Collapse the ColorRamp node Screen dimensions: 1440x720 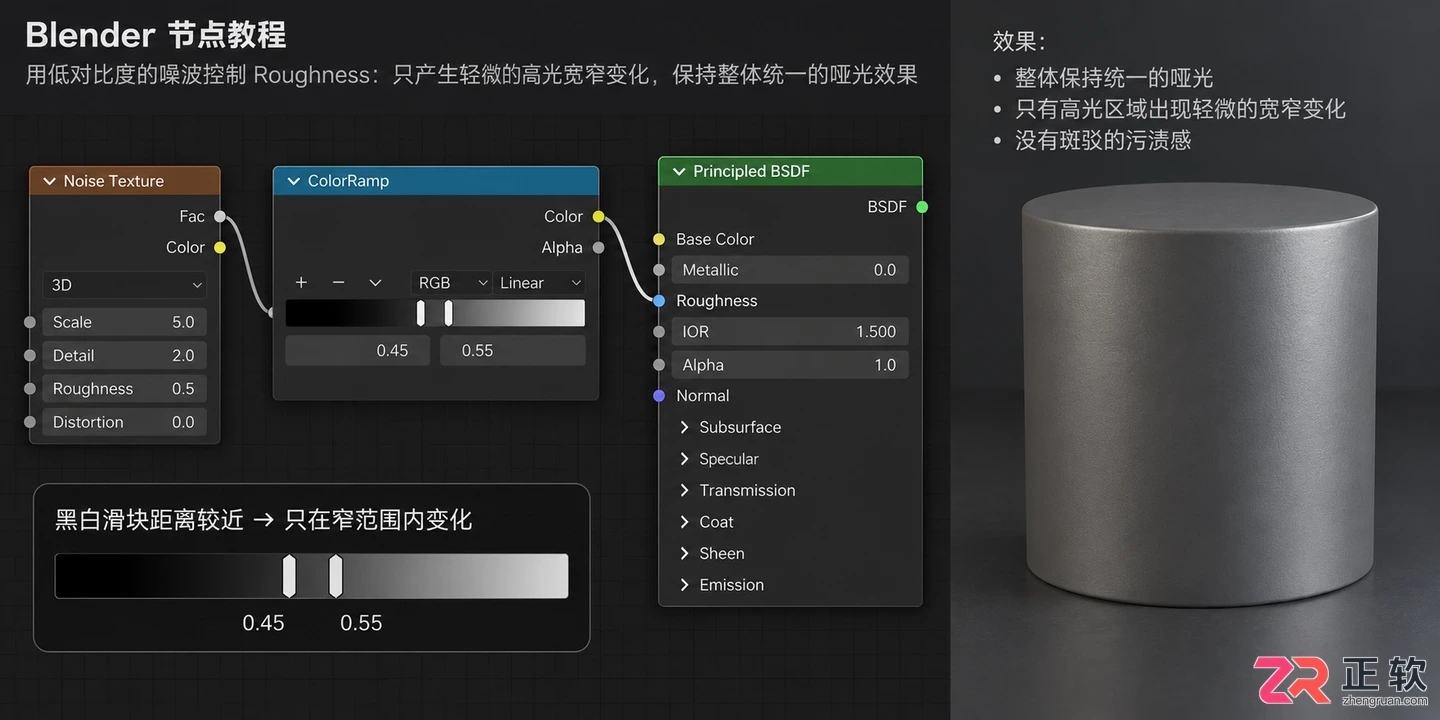coord(293,181)
